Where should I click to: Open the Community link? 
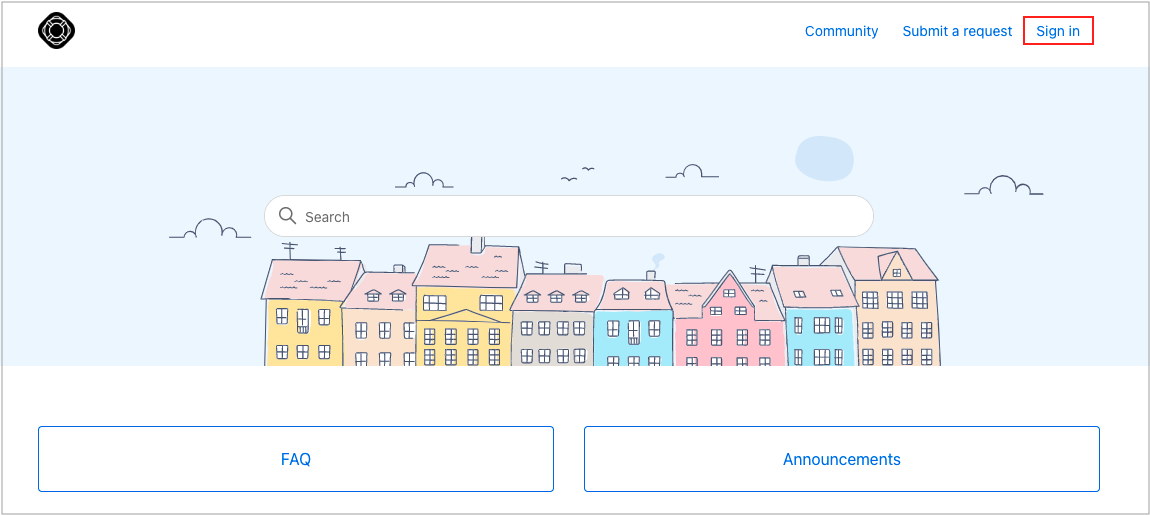[841, 31]
